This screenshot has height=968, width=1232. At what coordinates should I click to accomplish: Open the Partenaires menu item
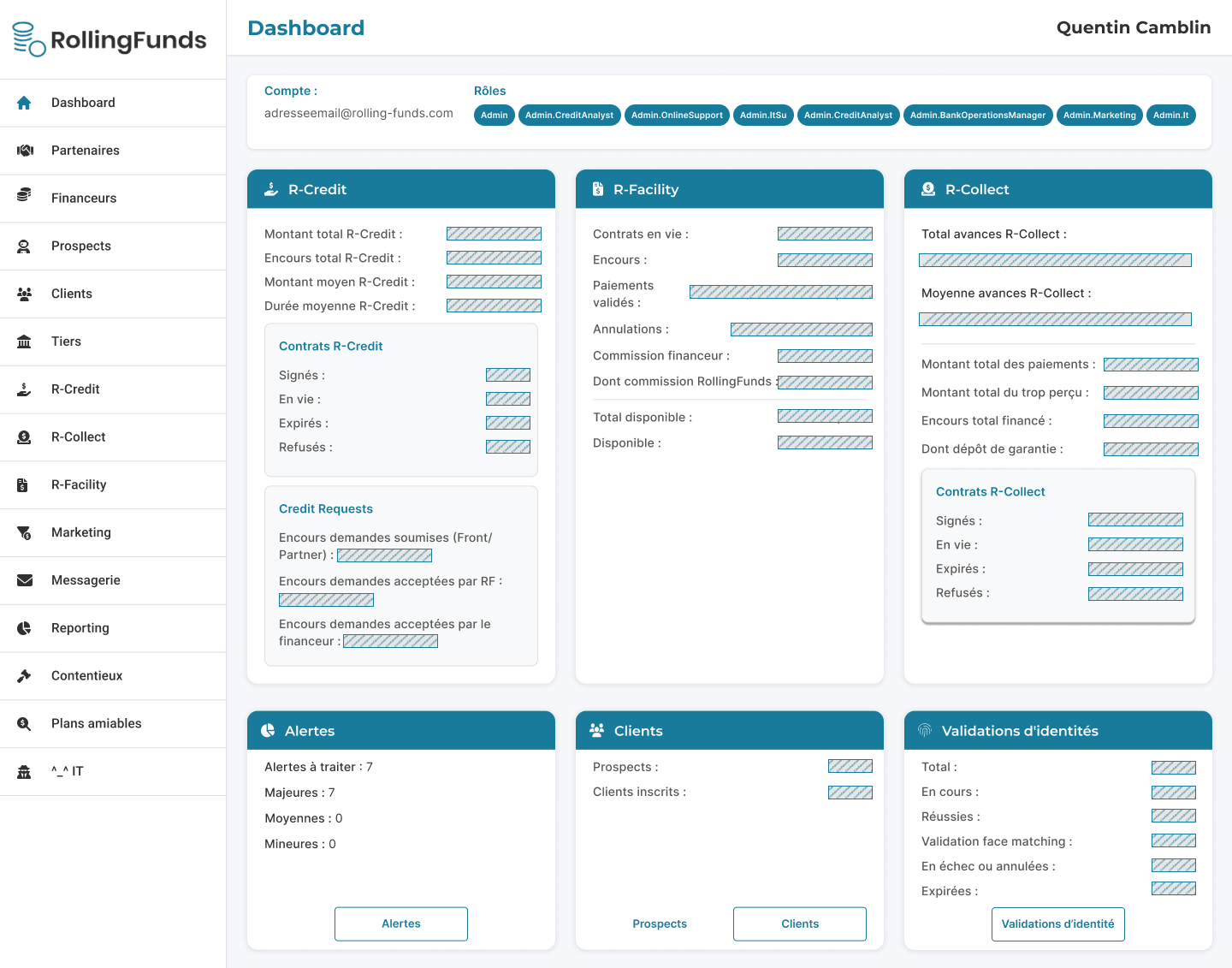click(113, 151)
